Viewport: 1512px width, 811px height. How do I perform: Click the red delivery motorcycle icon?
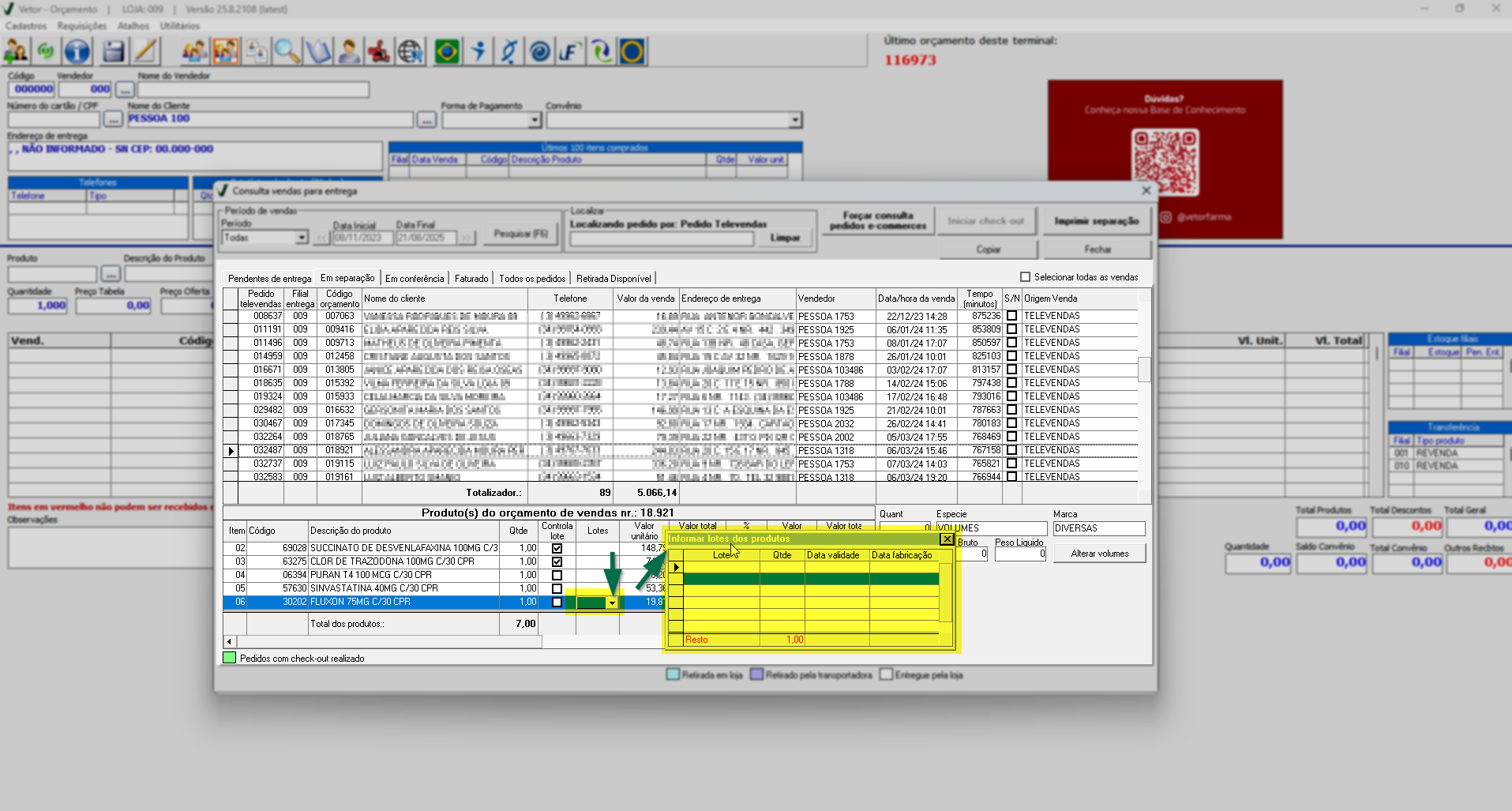379,52
